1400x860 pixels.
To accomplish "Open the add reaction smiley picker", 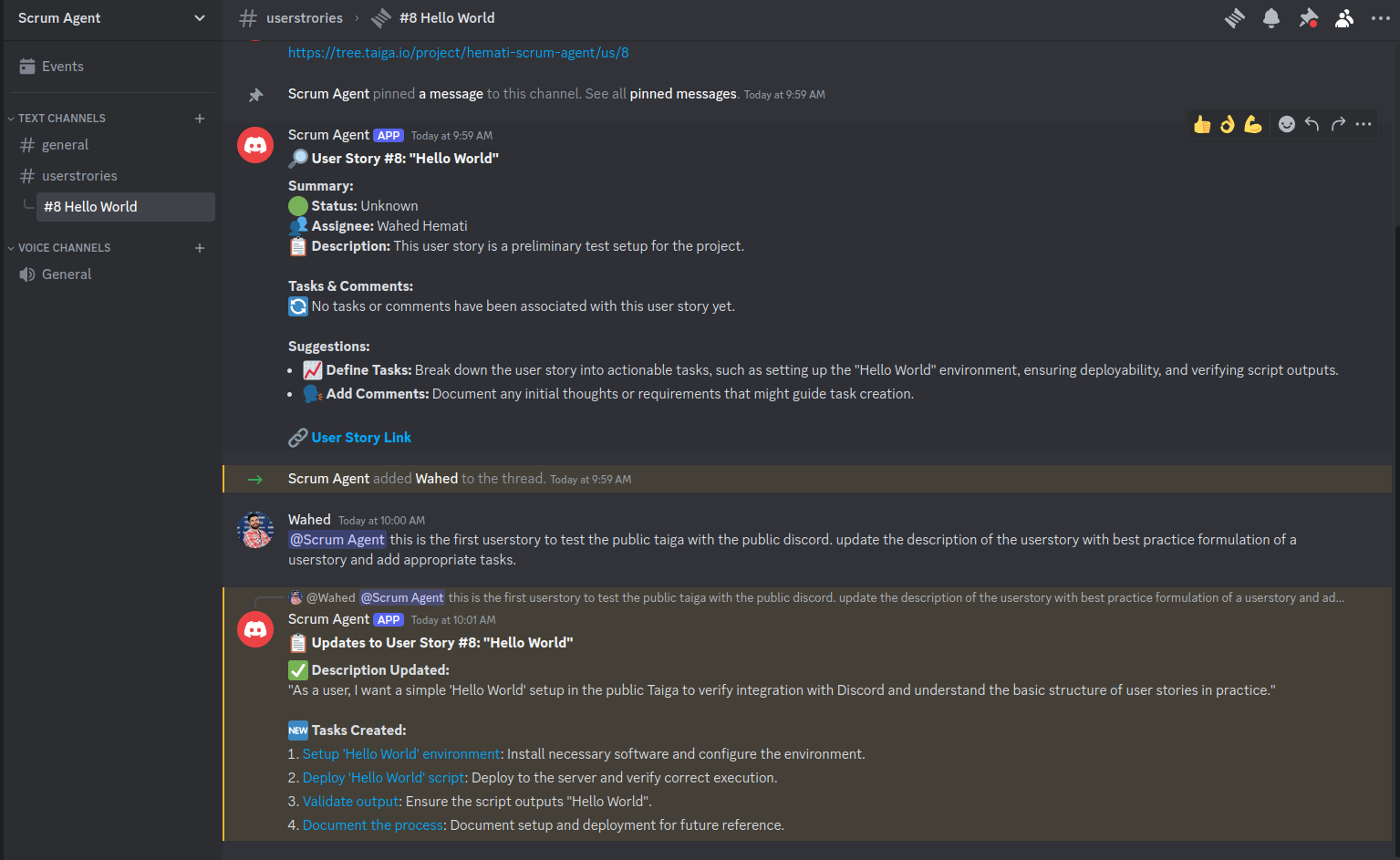I will [x=1286, y=124].
